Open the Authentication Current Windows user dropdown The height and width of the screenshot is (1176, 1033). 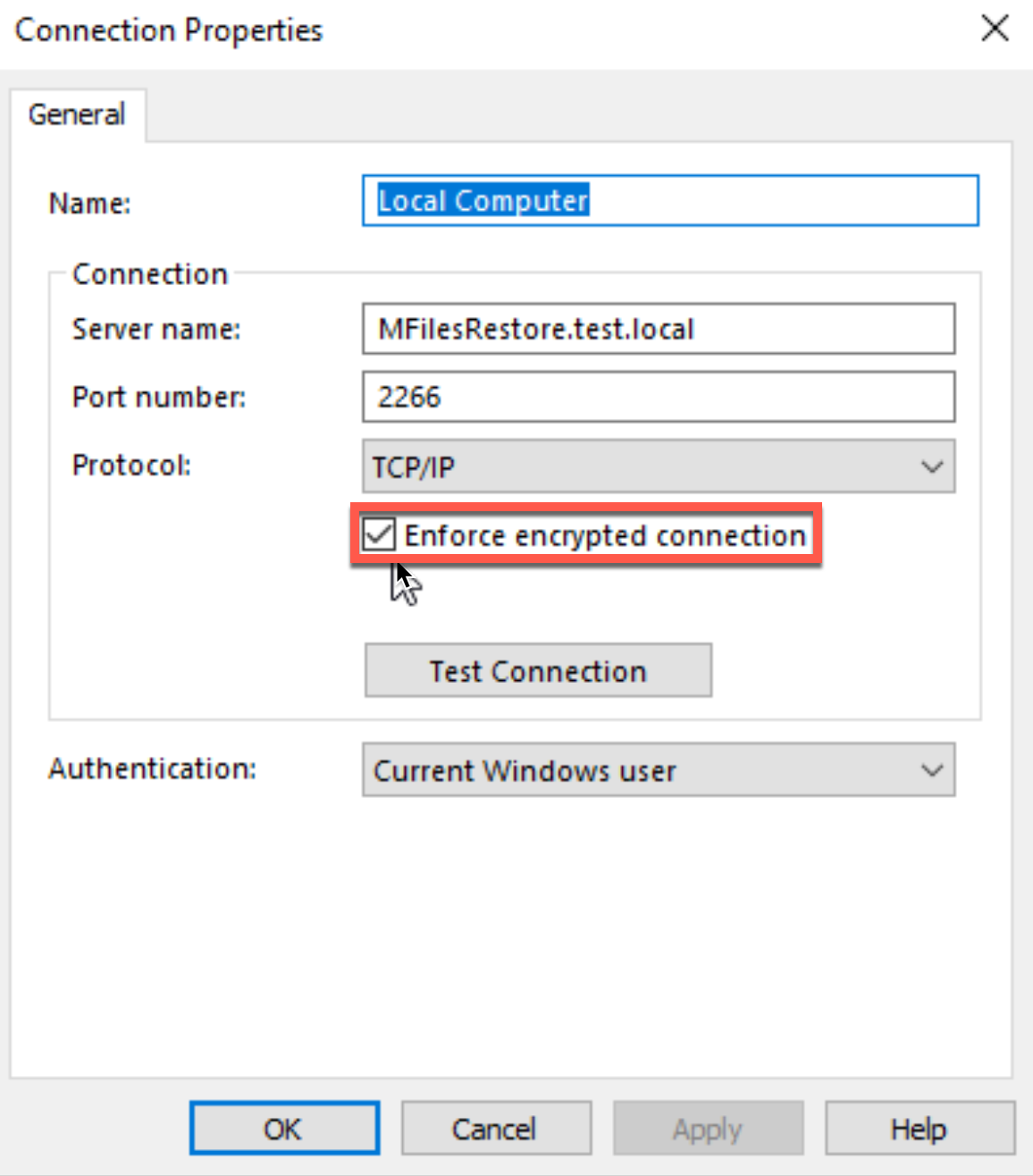pos(659,769)
